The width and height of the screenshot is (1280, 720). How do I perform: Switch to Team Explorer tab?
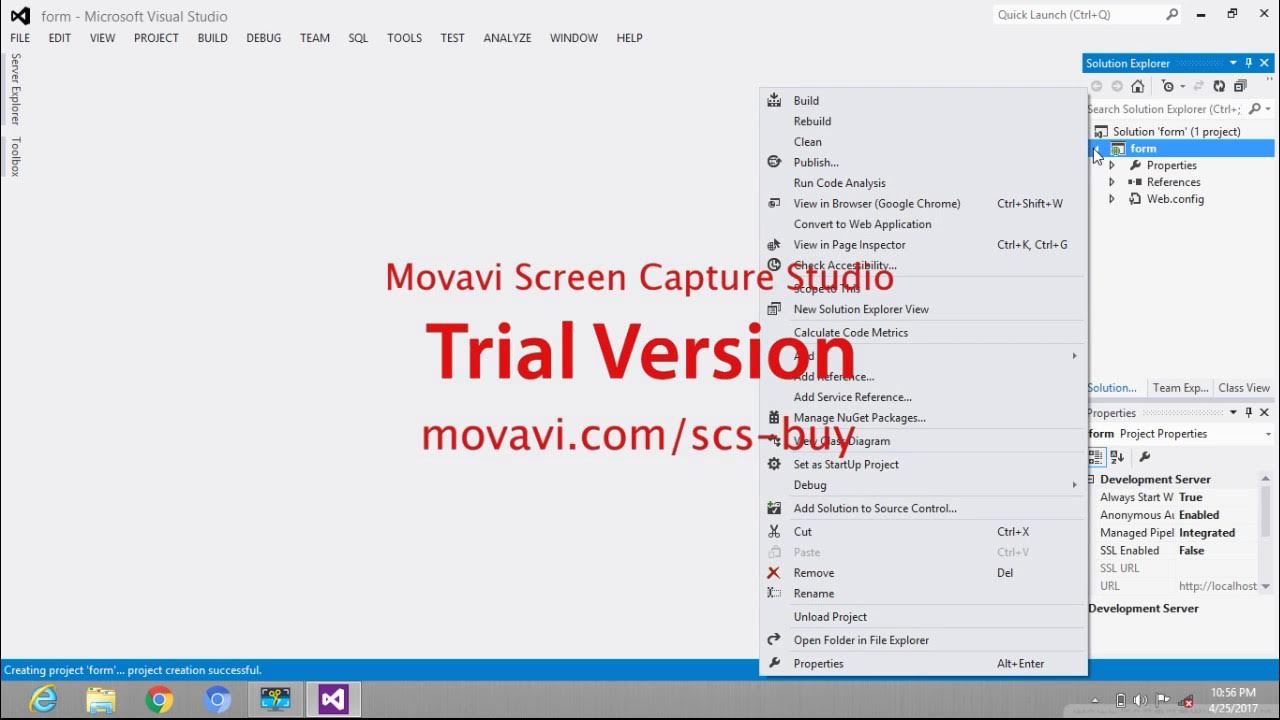[1180, 388]
